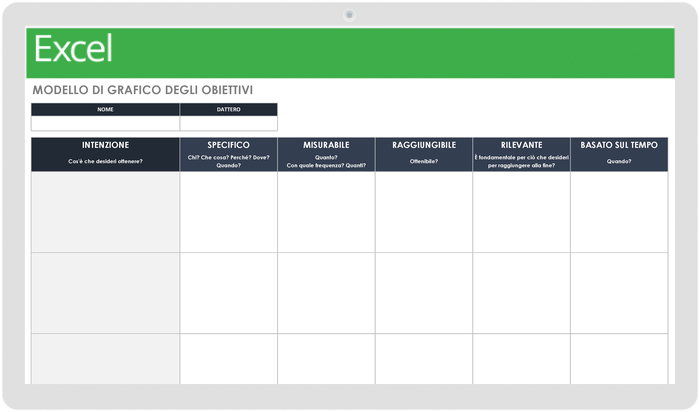Screen dimensions: 700x412
Task: Click the prompt "Con quale frequenza? Quanti?"
Action: [326, 166]
